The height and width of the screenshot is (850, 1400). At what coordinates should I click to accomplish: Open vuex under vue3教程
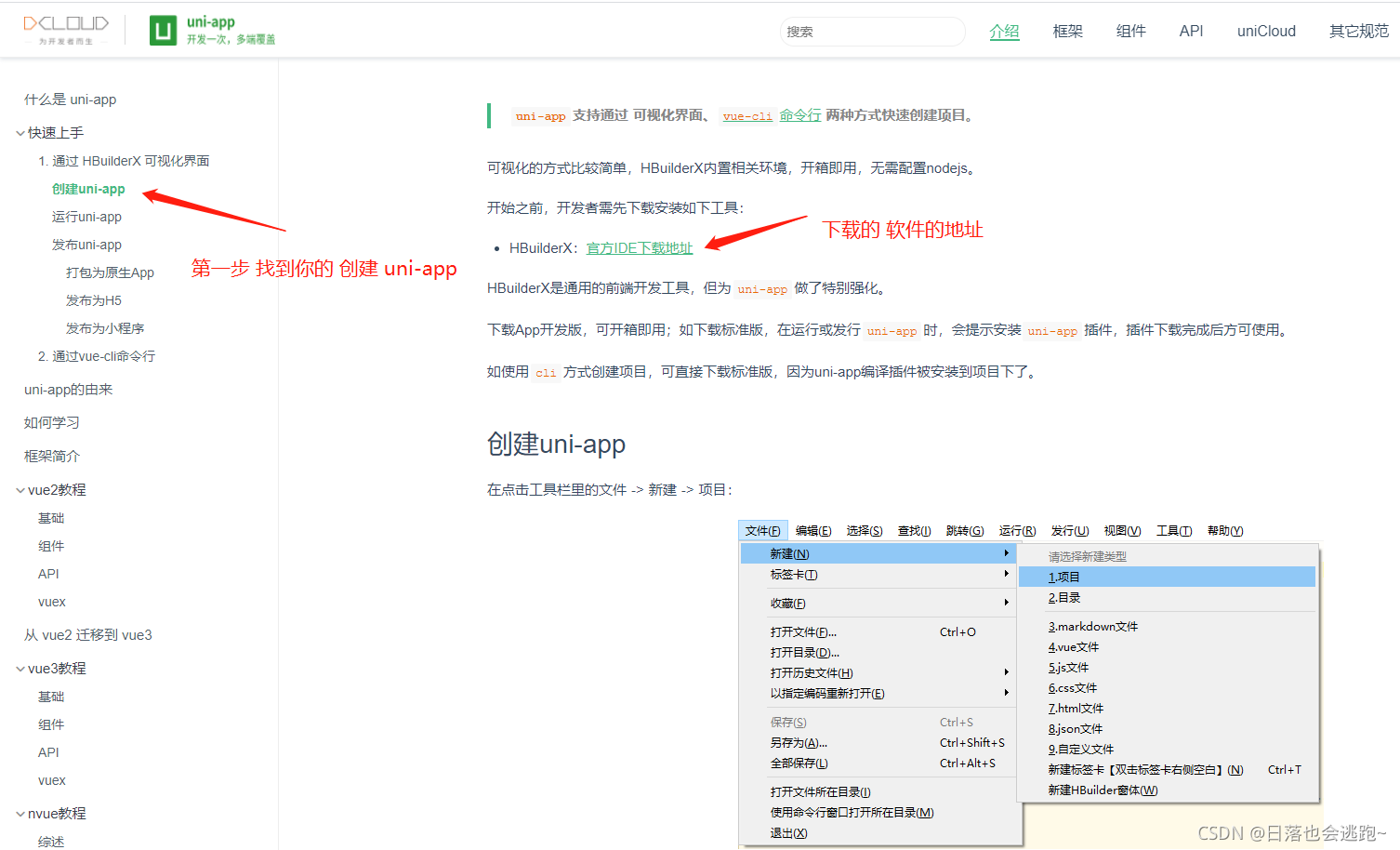[x=52, y=780]
